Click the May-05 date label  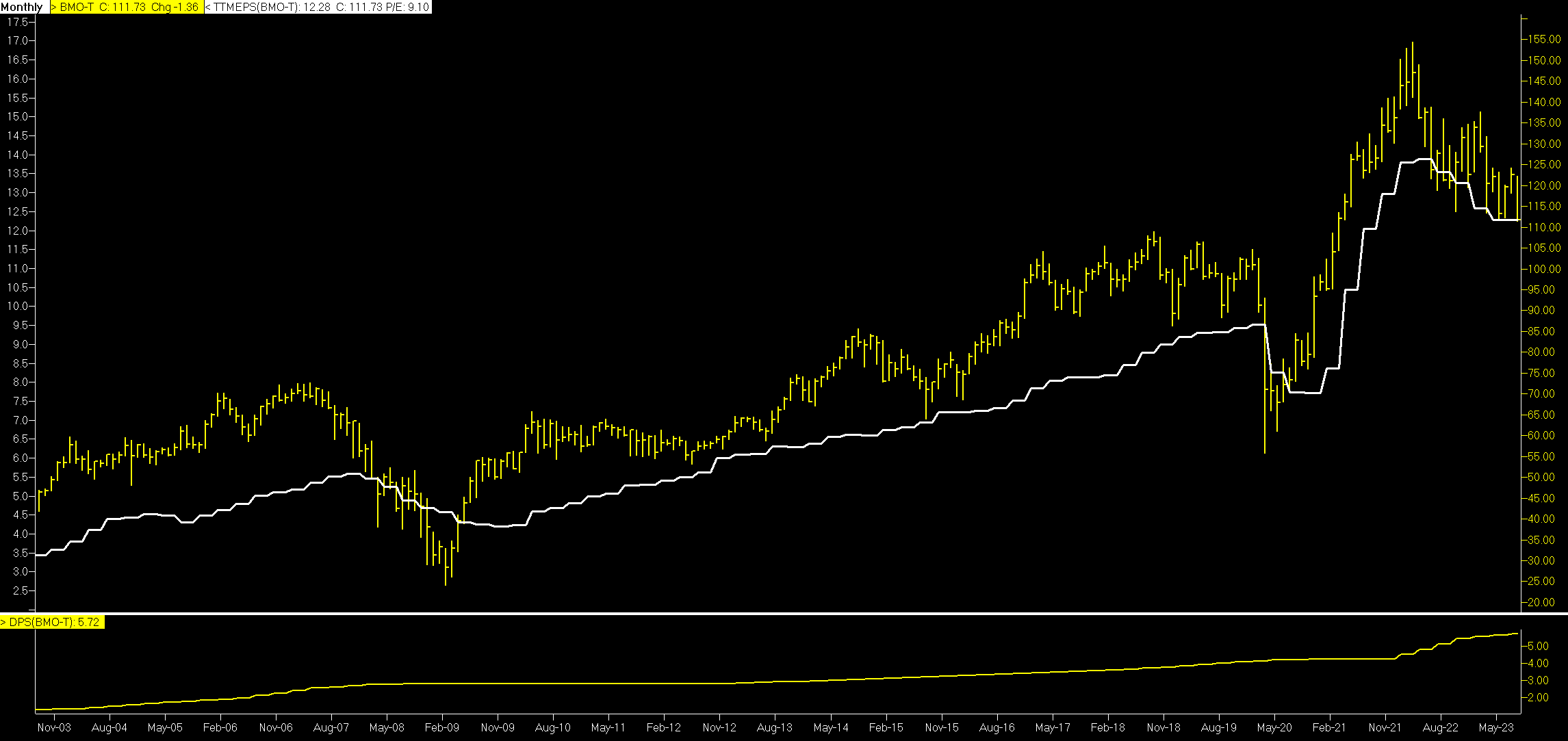[165, 727]
